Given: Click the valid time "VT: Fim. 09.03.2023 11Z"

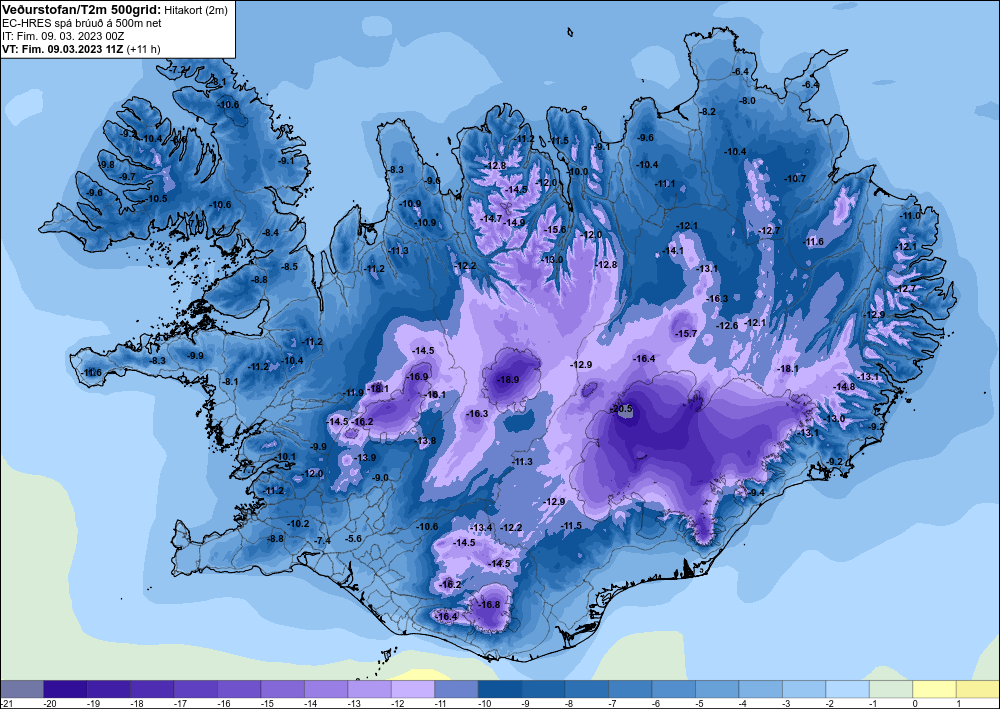Looking at the screenshot, I should [64, 49].
